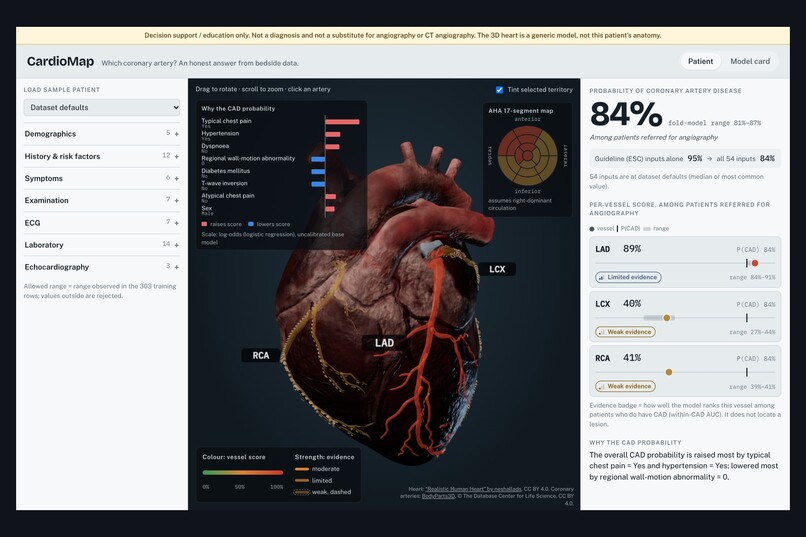Select the RCA 41% vessel card

tap(685, 371)
